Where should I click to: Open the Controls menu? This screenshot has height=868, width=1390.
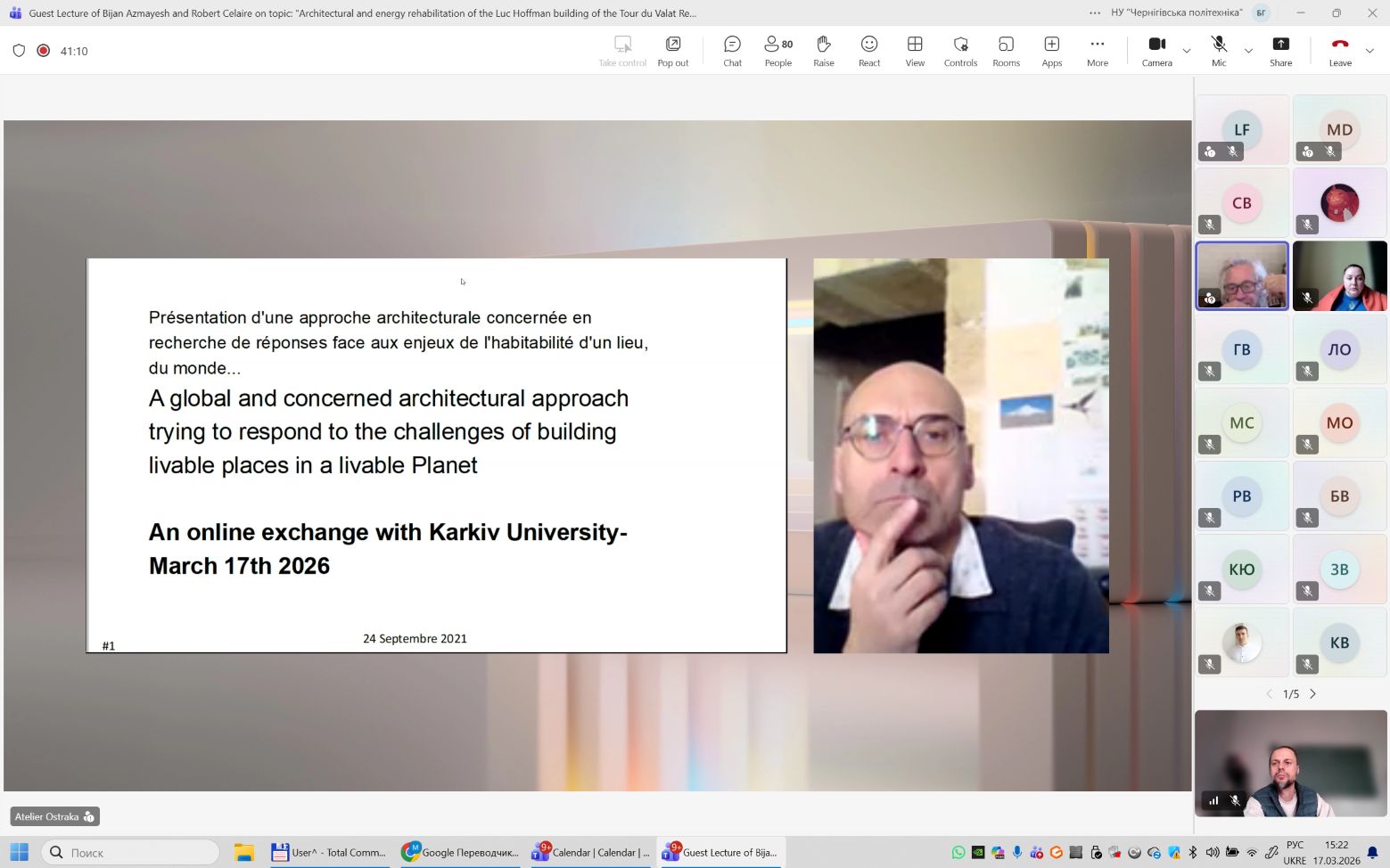tap(960, 51)
